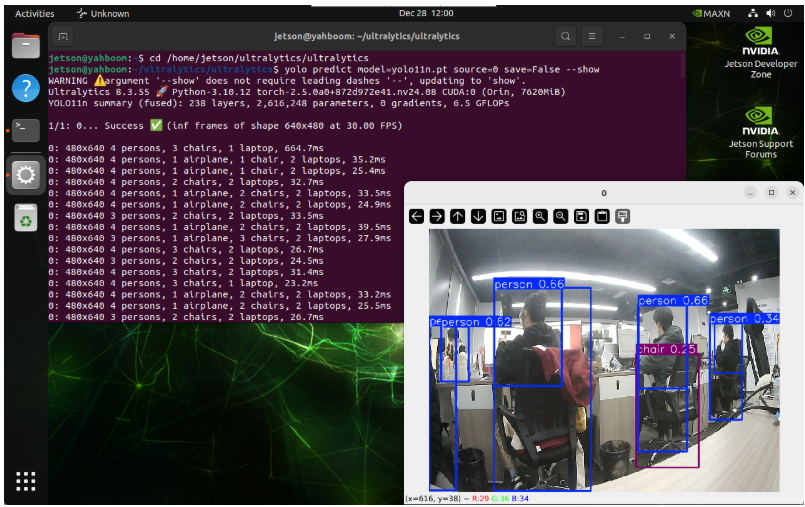Screen dimensions: 805x507
Task: Open terminal search with magnifier button
Action: [x=565, y=36]
